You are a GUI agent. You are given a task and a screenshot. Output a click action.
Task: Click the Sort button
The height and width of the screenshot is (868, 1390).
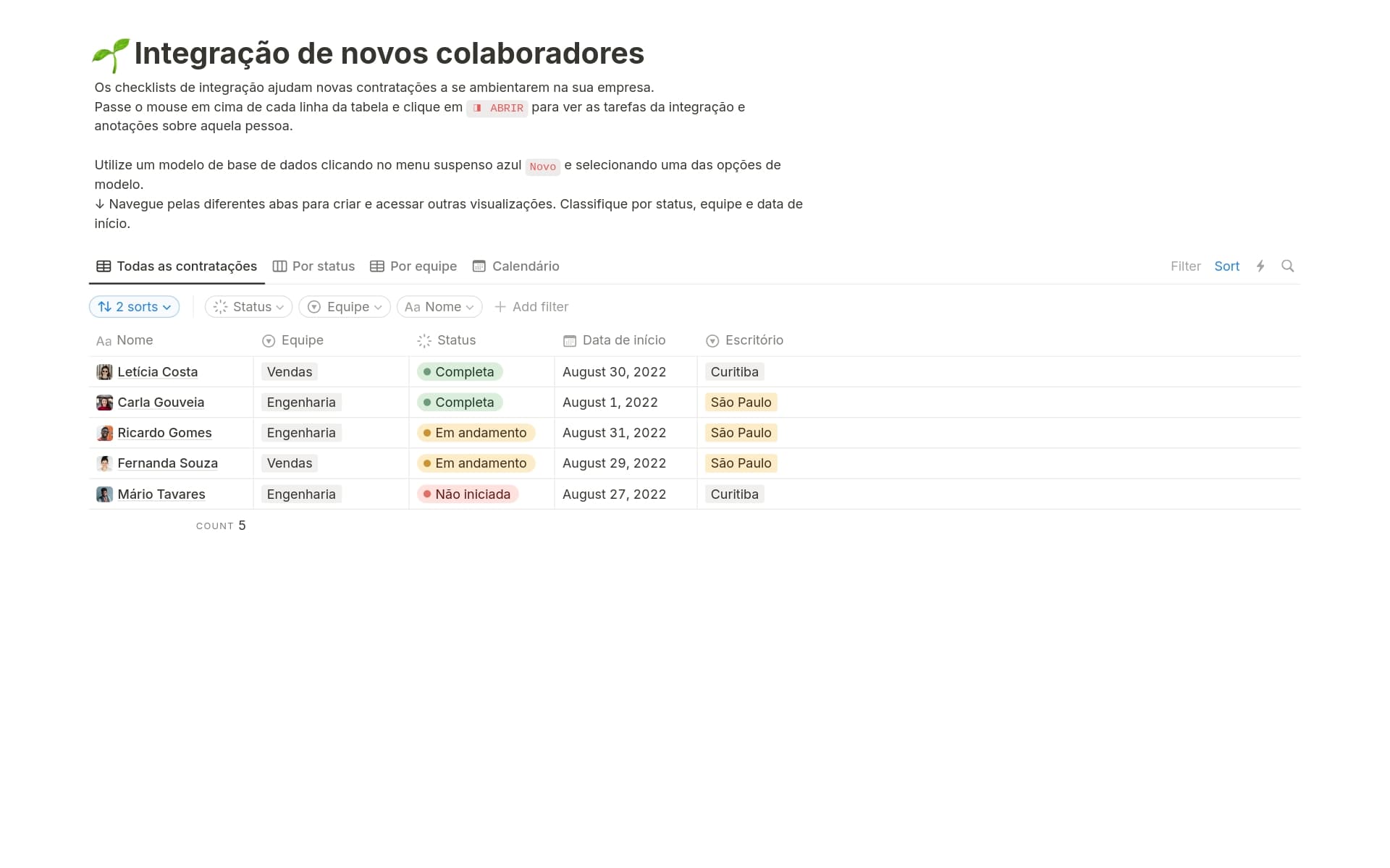tap(1226, 266)
